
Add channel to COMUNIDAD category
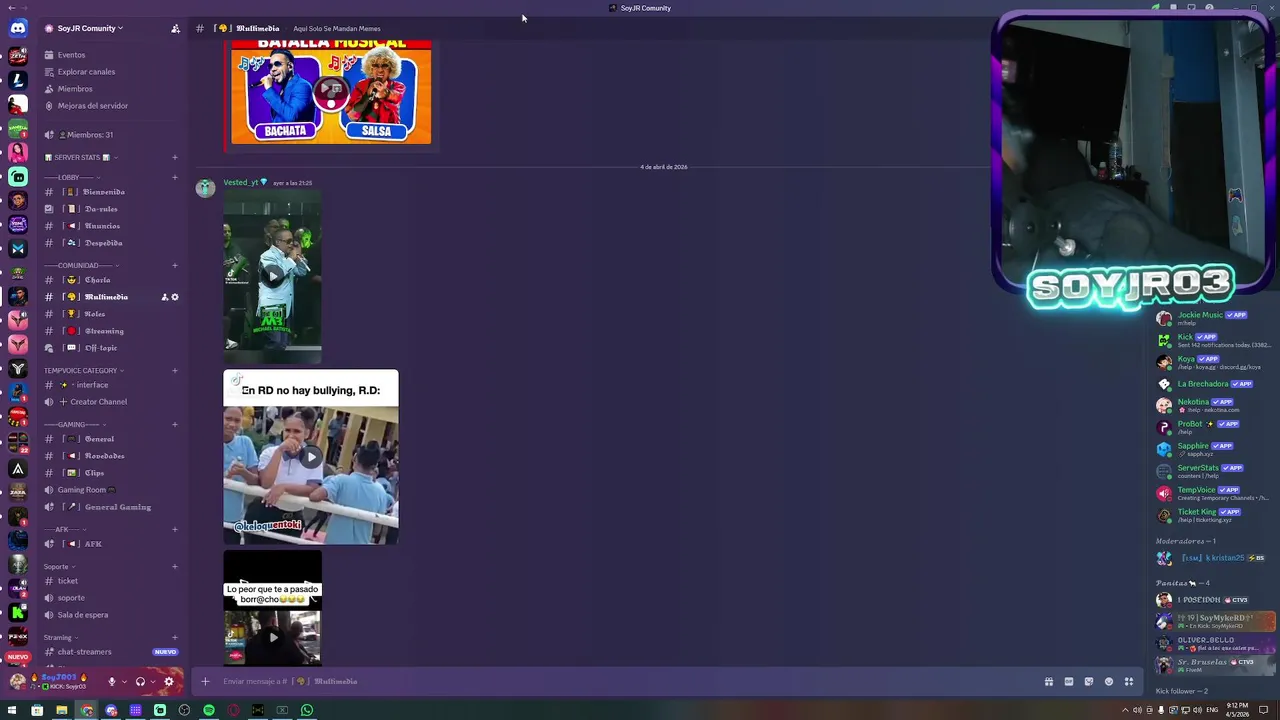(174, 265)
